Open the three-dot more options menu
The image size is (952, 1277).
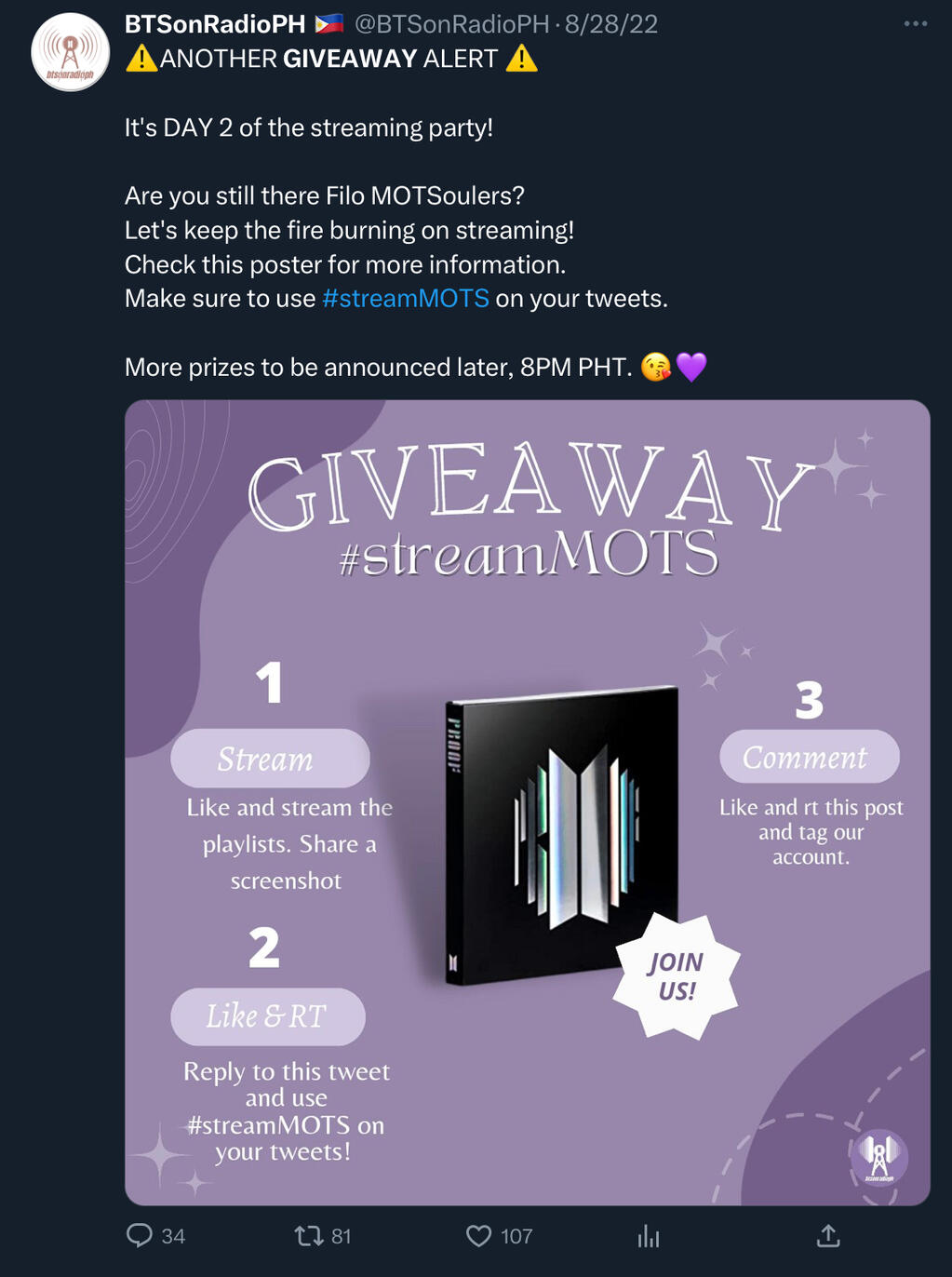(x=916, y=23)
